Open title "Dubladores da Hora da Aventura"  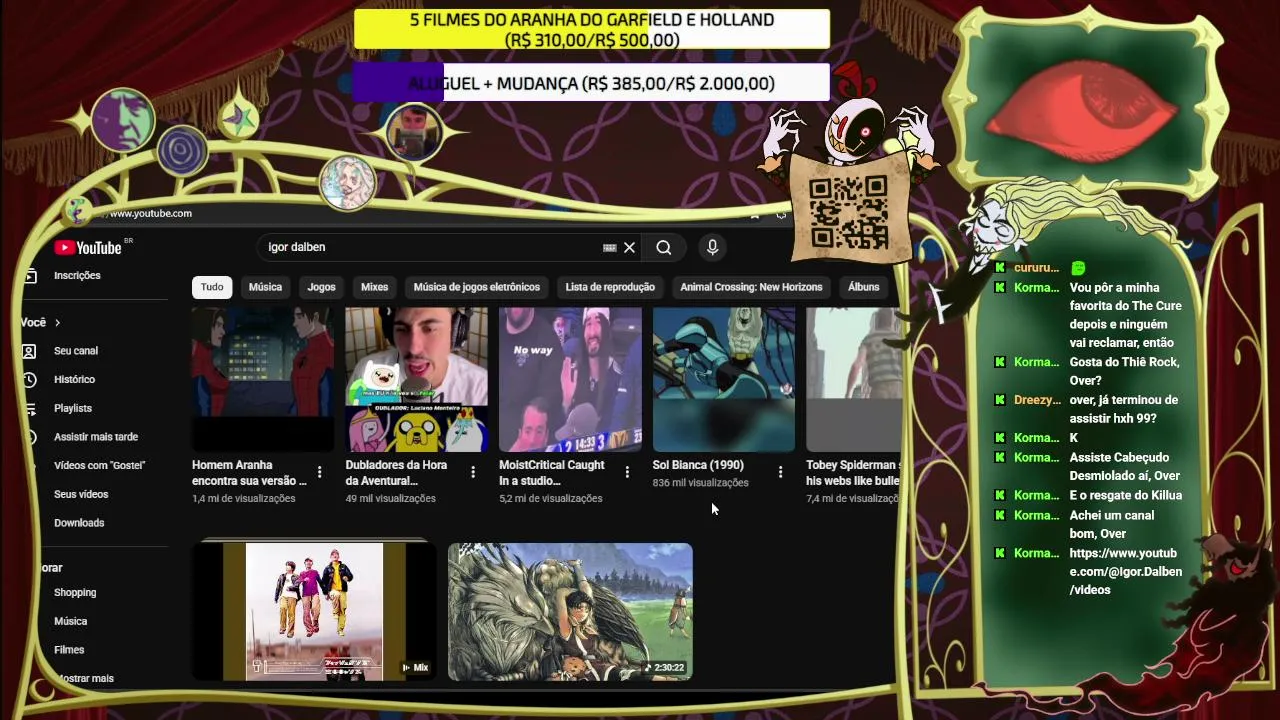(397, 473)
